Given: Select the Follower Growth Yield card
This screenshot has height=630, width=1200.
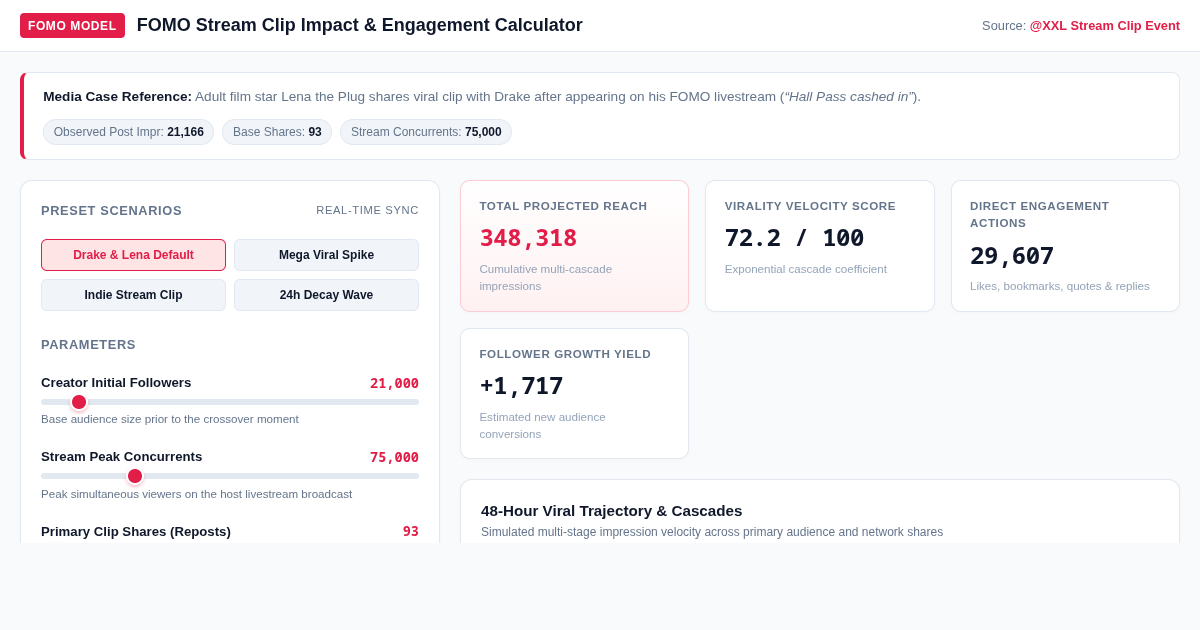Looking at the screenshot, I should click(x=574, y=394).
